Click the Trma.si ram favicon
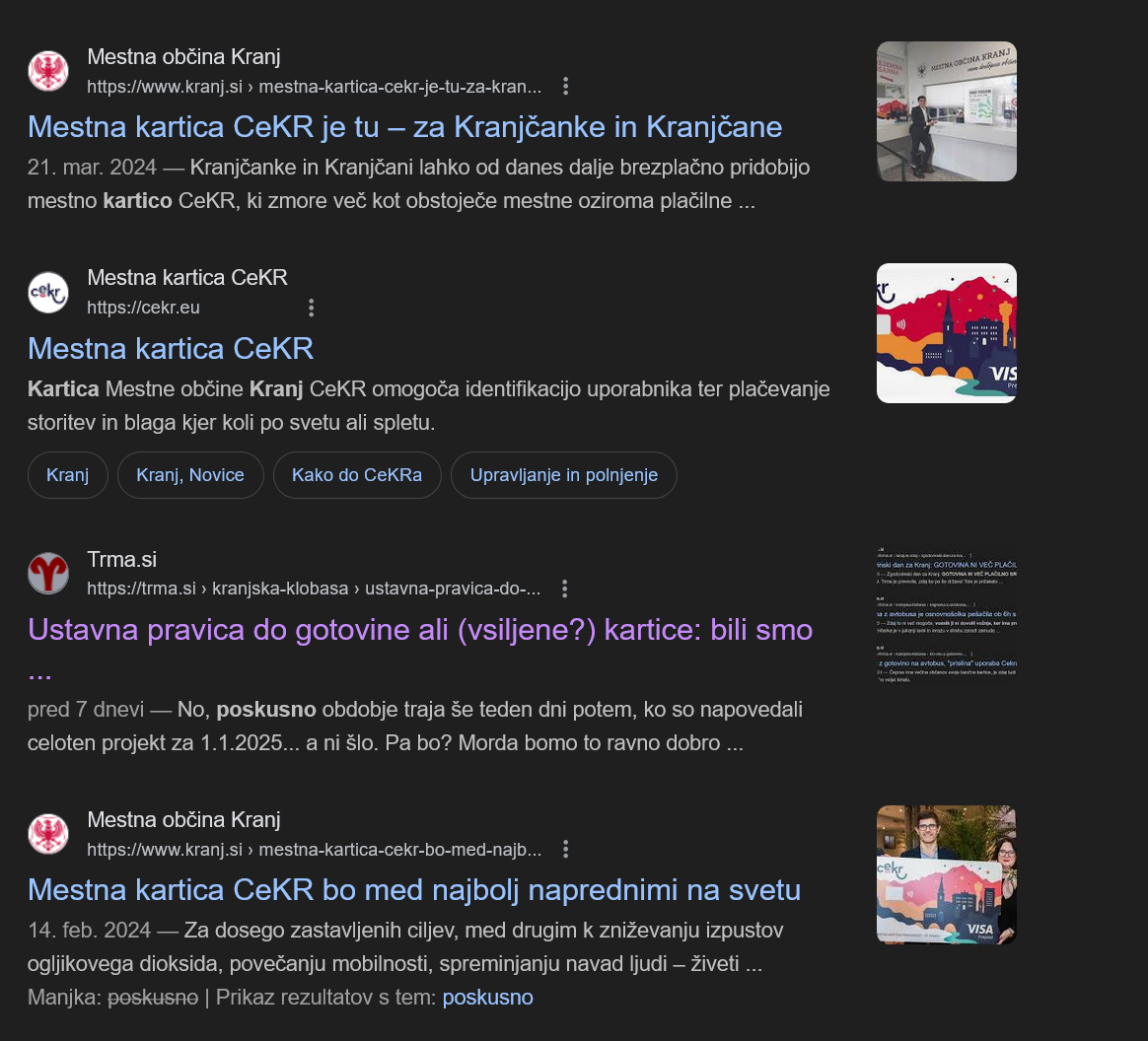 pyautogui.click(x=48, y=574)
